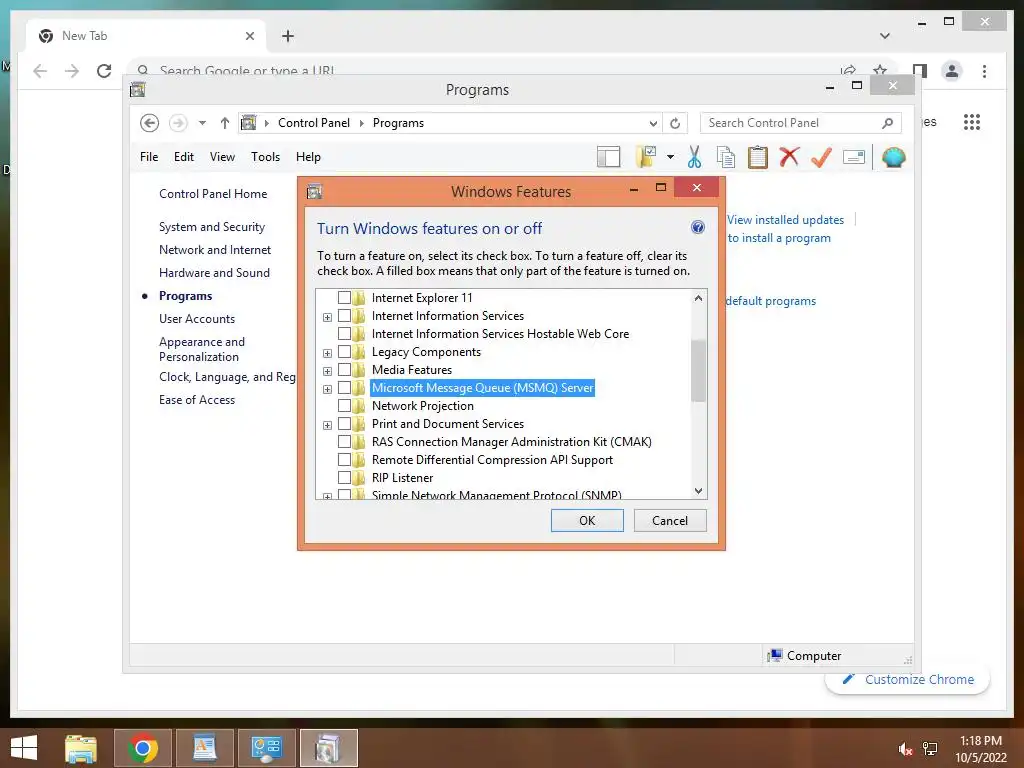
Task: Reload the Chrome page
Action: point(104,71)
